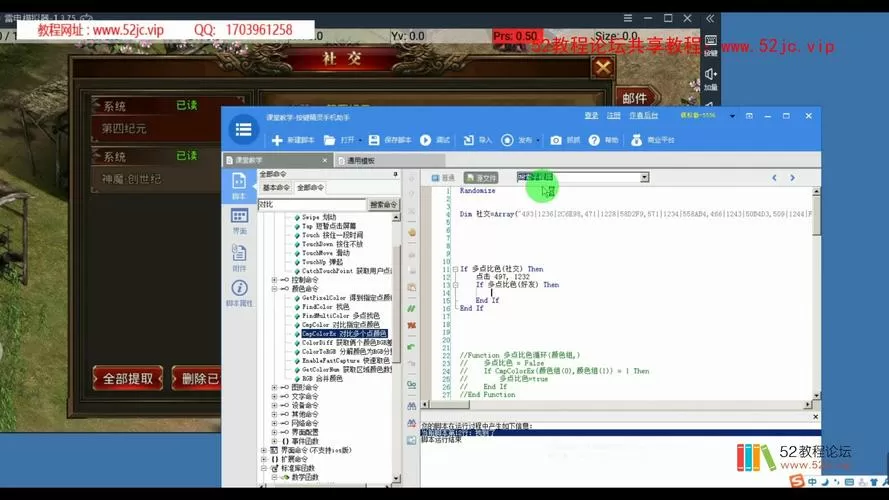This screenshot has height=500, width=889.
Task: Select TouchDown 按住不放 command
Action: coord(332,244)
